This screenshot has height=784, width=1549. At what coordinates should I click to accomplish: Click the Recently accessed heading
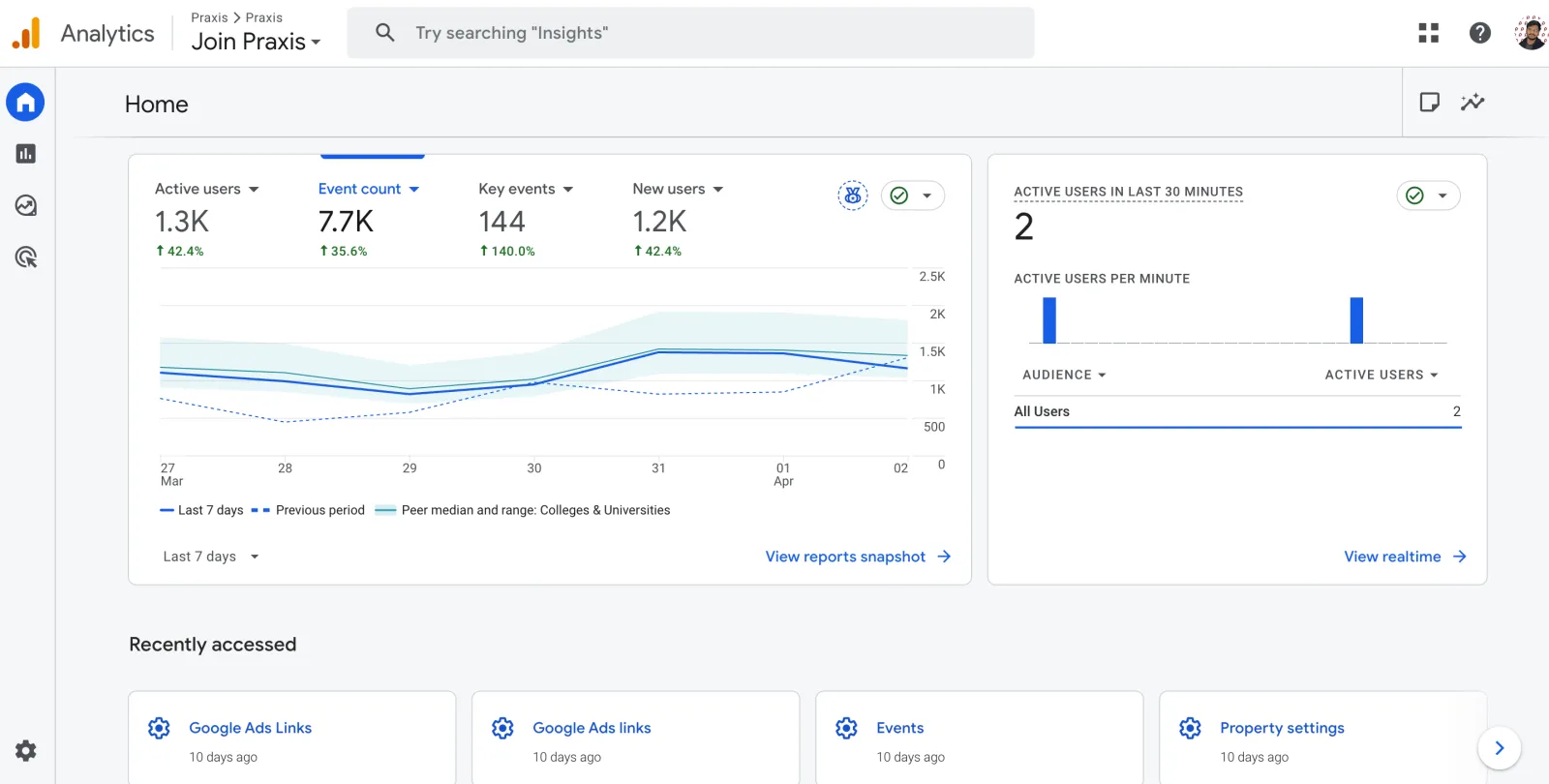(x=213, y=645)
